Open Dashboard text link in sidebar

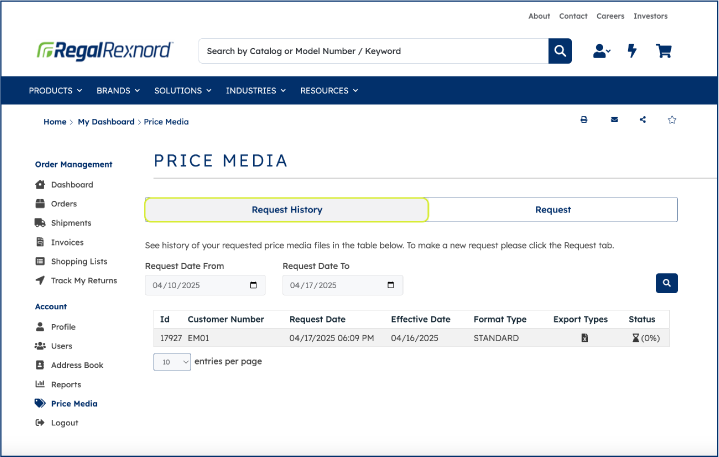coord(72,185)
